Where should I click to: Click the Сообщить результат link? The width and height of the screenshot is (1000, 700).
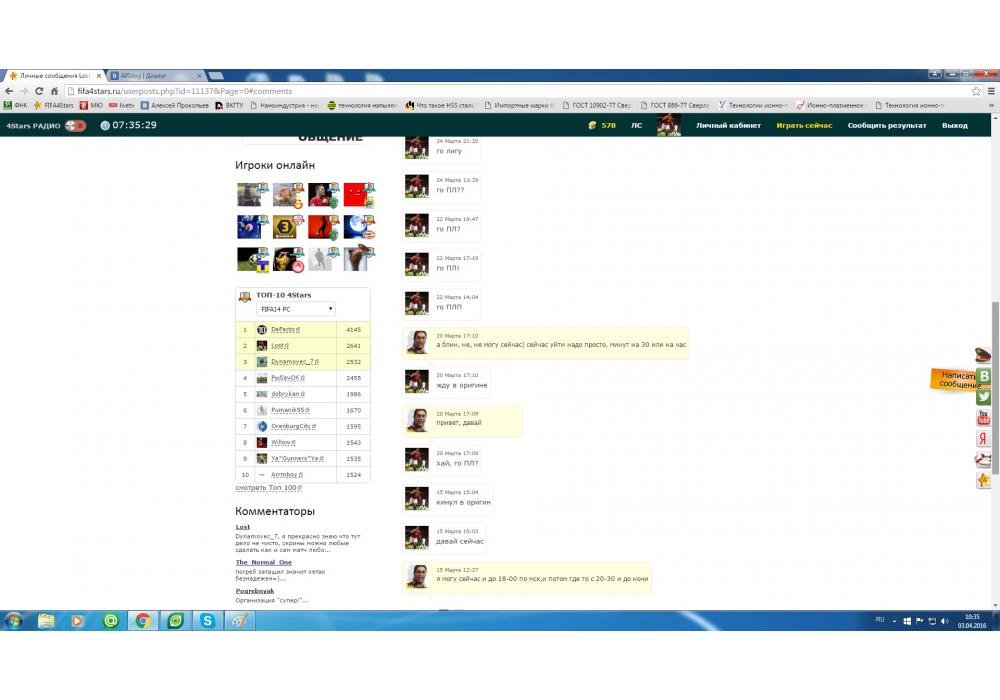coord(887,126)
